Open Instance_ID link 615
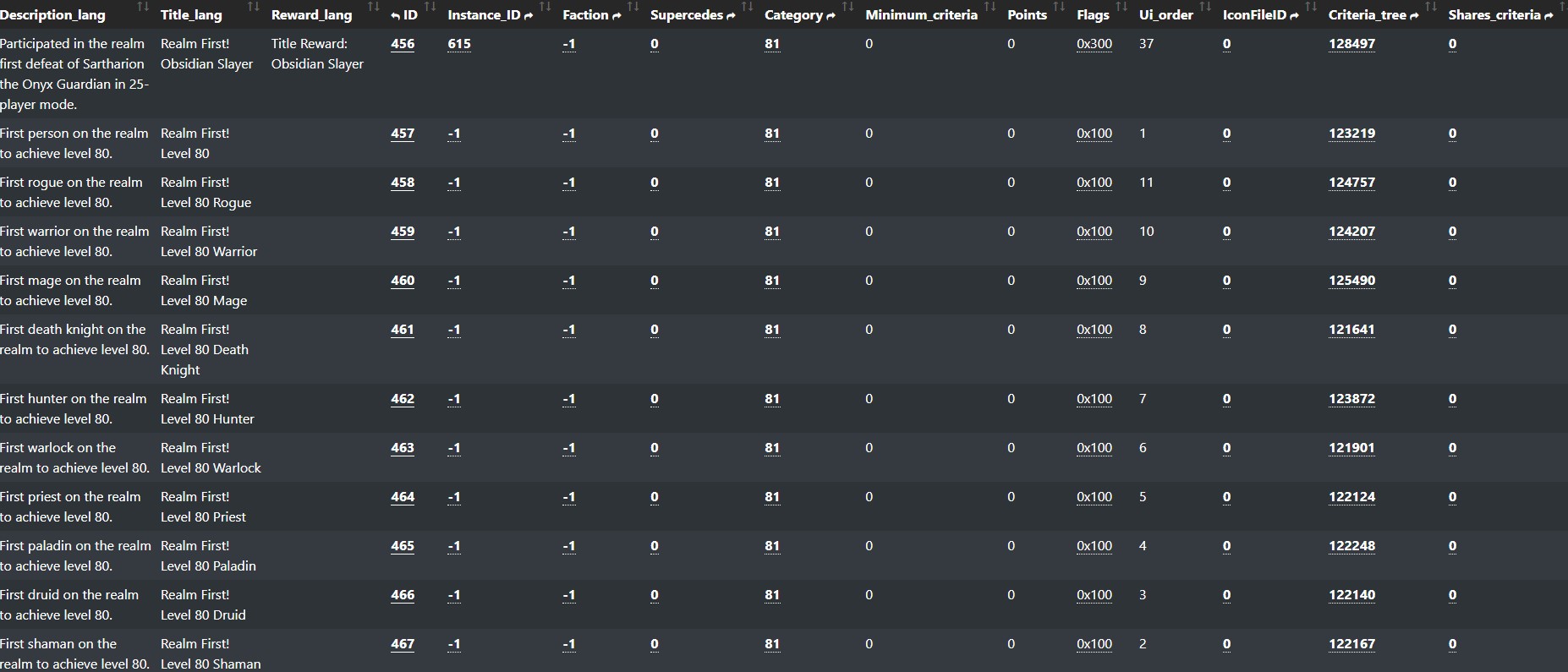This screenshot has width=1568, height=672. click(x=459, y=44)
